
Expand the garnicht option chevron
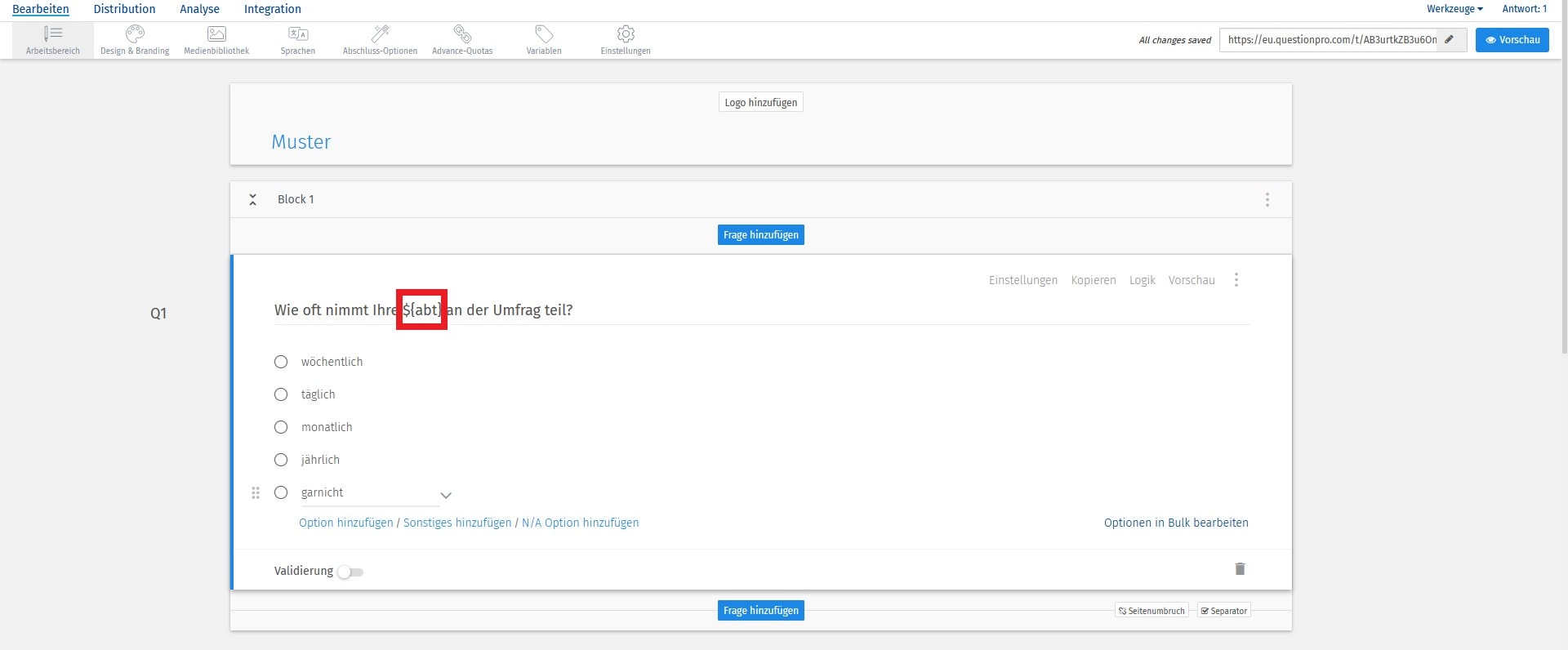[446, 495]
